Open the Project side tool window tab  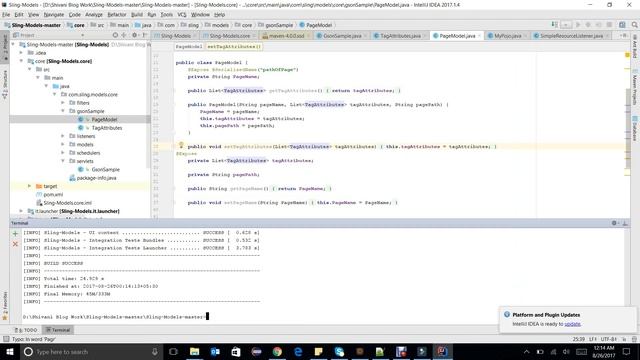pos(5,47)
